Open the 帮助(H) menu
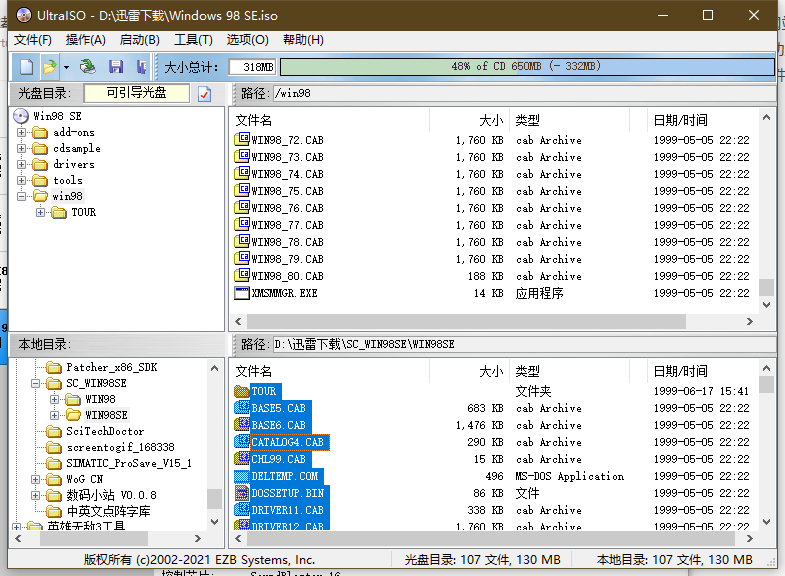The height and width of the screenshot is (576, 785). coord(303,40)
